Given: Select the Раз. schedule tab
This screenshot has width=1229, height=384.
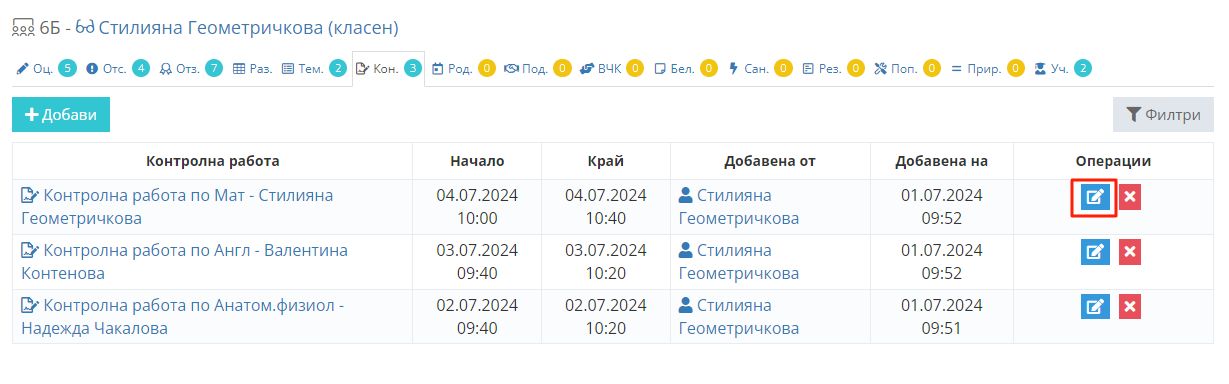Looking at the screenshot, I should point(252,69).
